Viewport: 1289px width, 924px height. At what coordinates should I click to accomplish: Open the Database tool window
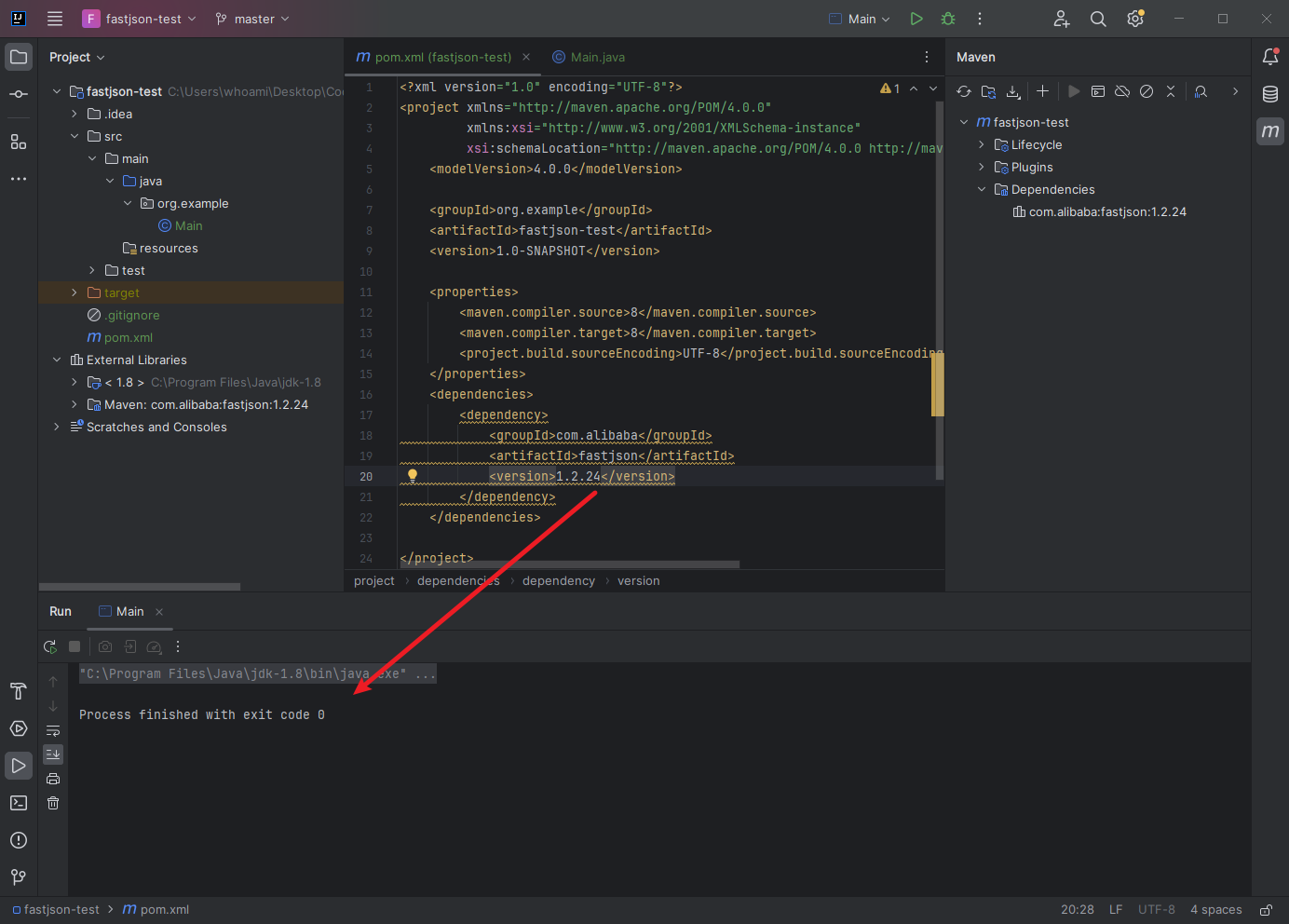pyautogui.click(x=1270, y=94)
